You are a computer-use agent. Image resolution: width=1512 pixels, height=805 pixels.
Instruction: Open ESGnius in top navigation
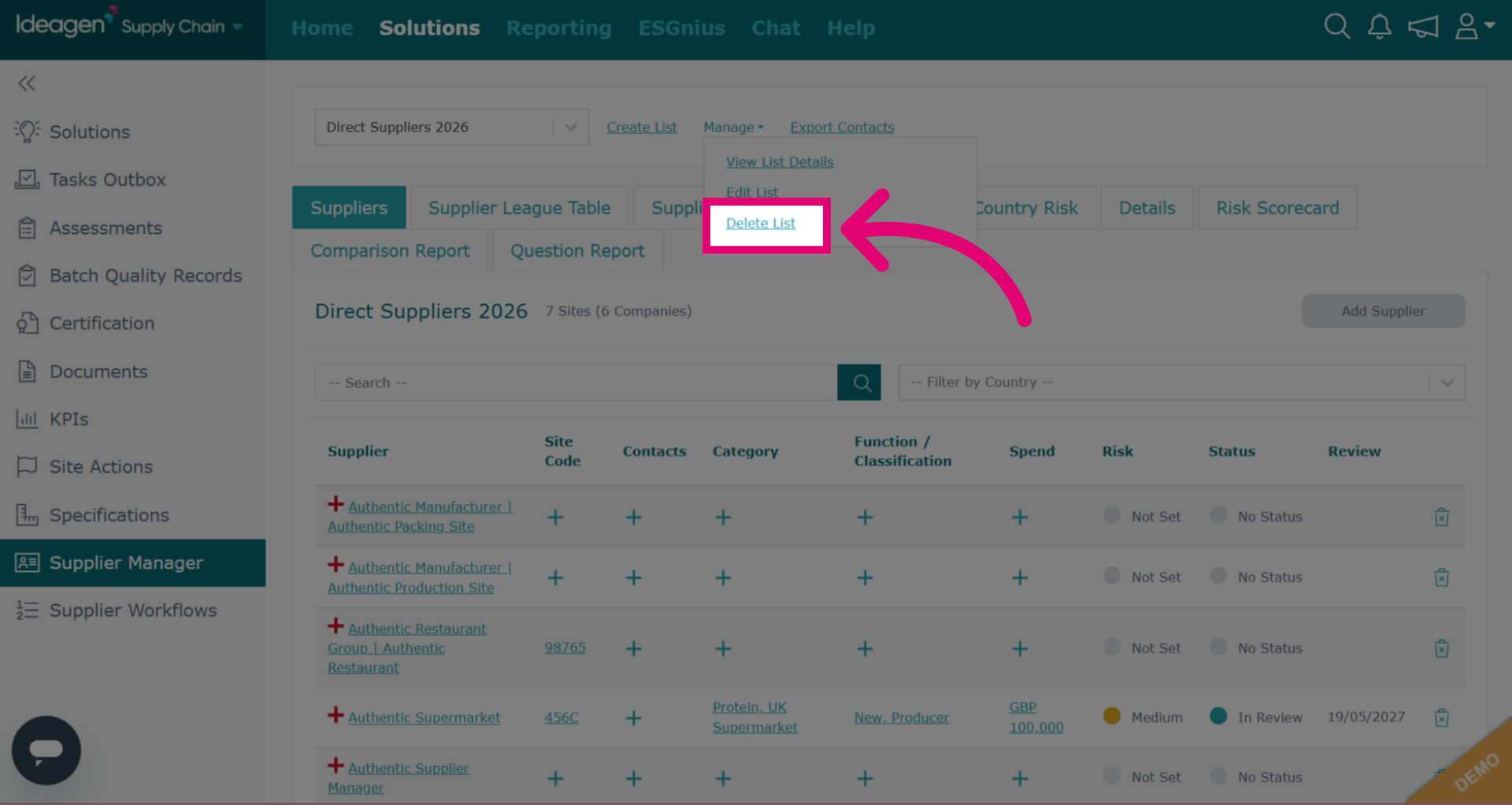[681, 28]
